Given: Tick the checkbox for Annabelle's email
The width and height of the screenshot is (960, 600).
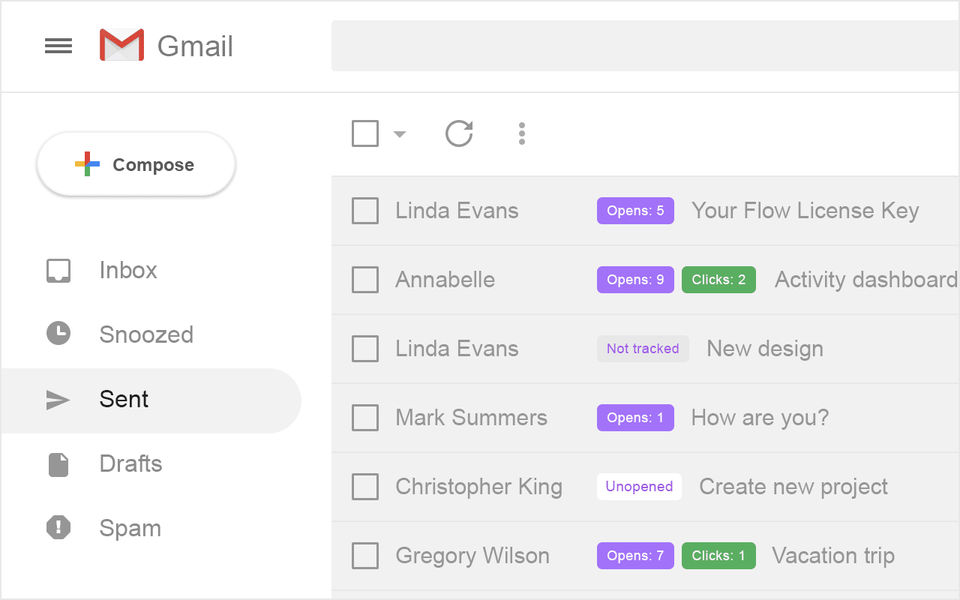Looking at the screenshot, I should 365,280.
